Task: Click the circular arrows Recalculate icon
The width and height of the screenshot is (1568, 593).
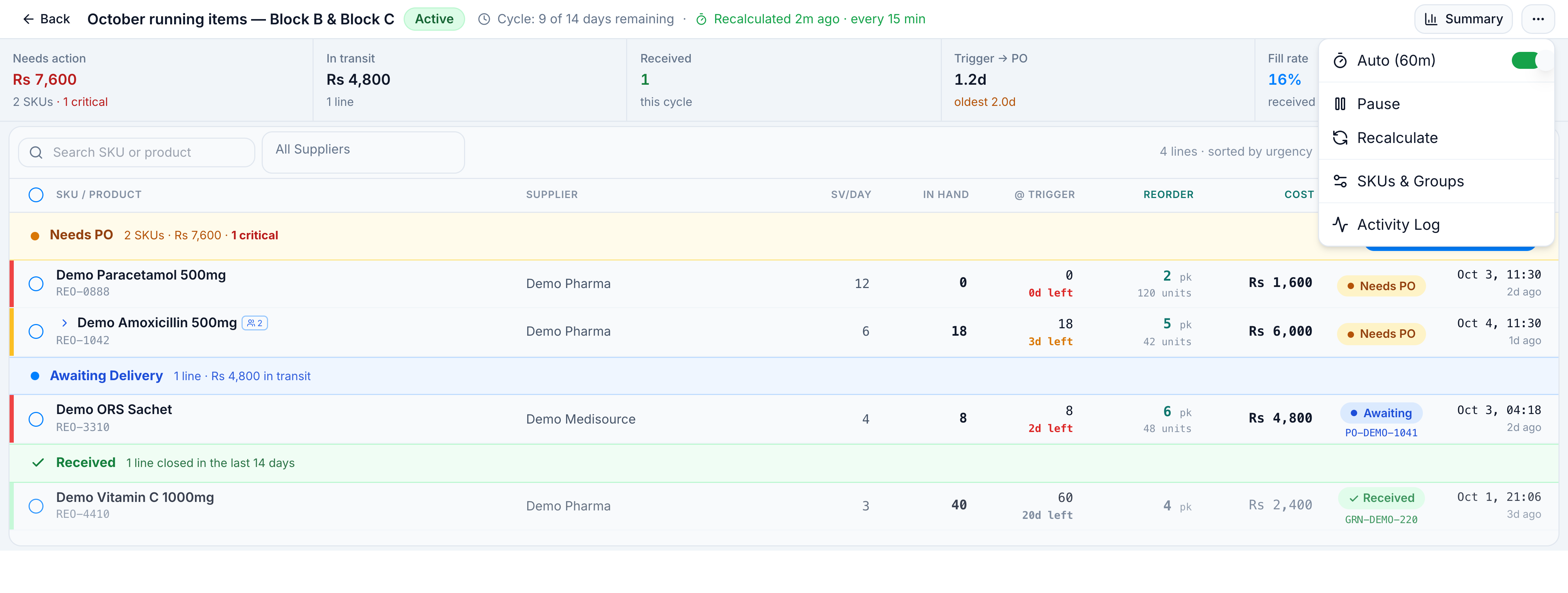Action: click(1340, 138)
